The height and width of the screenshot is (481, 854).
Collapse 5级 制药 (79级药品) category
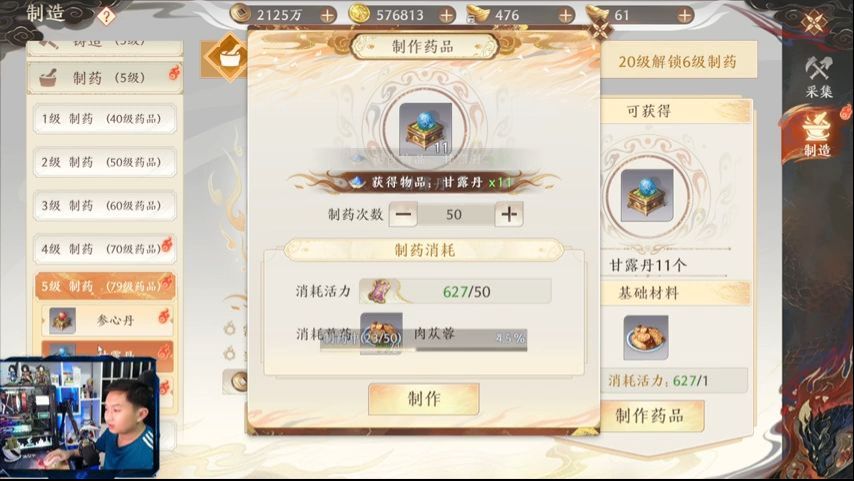point(105,286)
